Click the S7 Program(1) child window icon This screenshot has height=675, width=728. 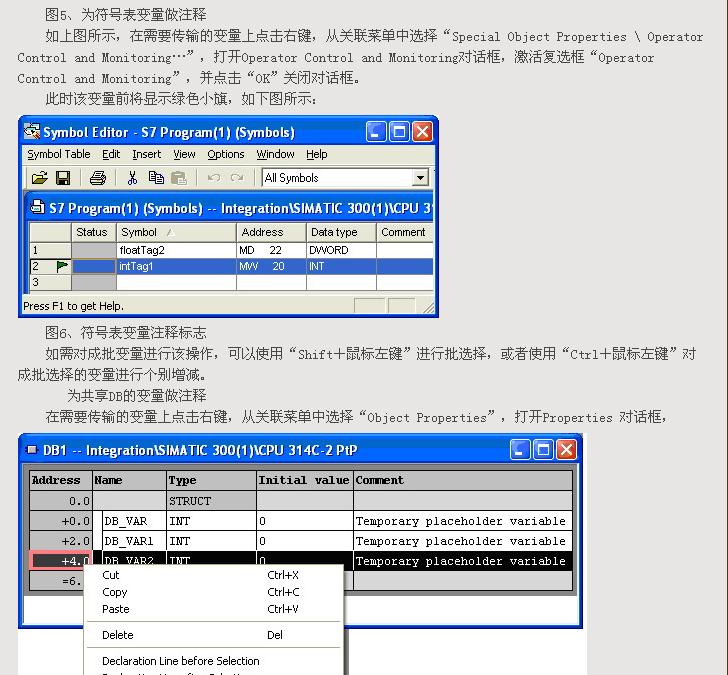37,208
